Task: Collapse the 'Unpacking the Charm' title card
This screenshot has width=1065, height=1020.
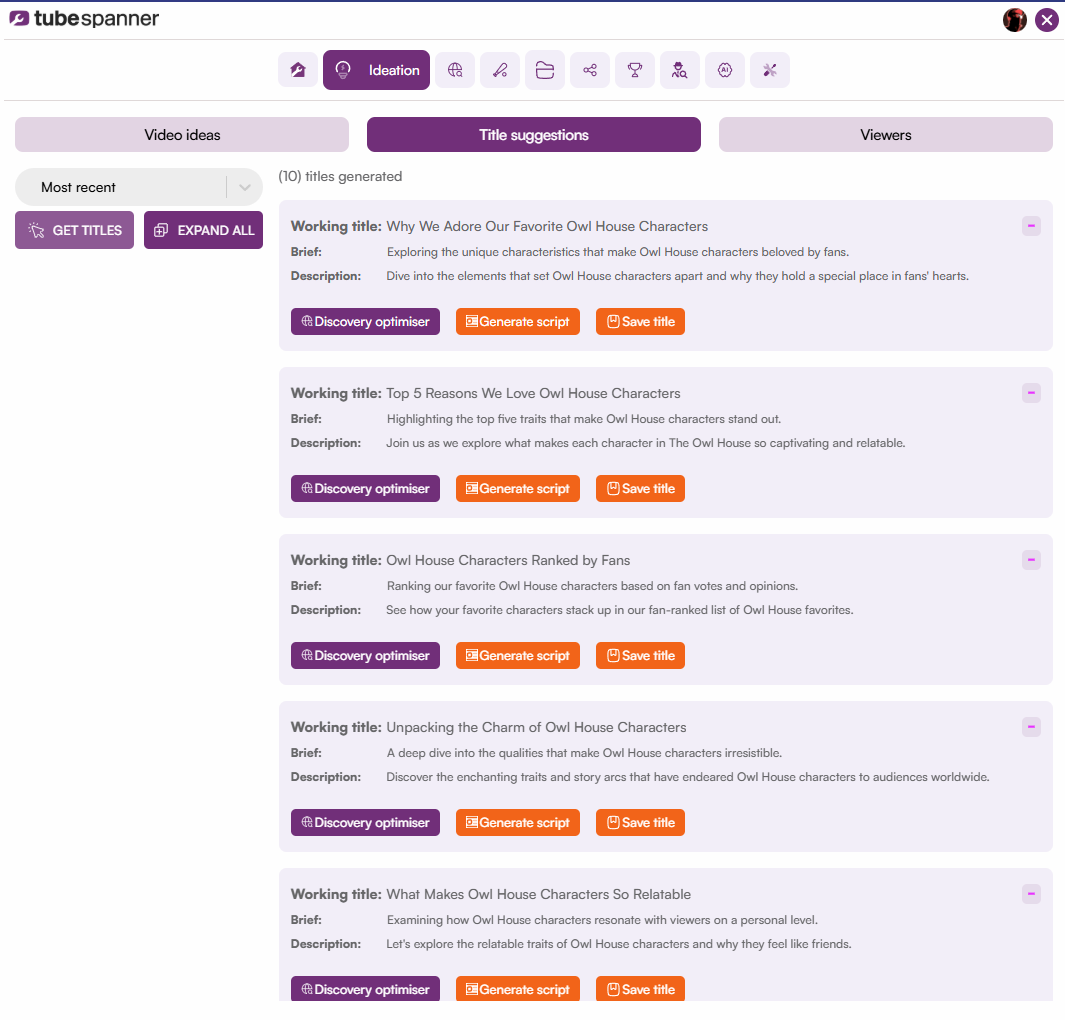Action: pos(1031,727)
